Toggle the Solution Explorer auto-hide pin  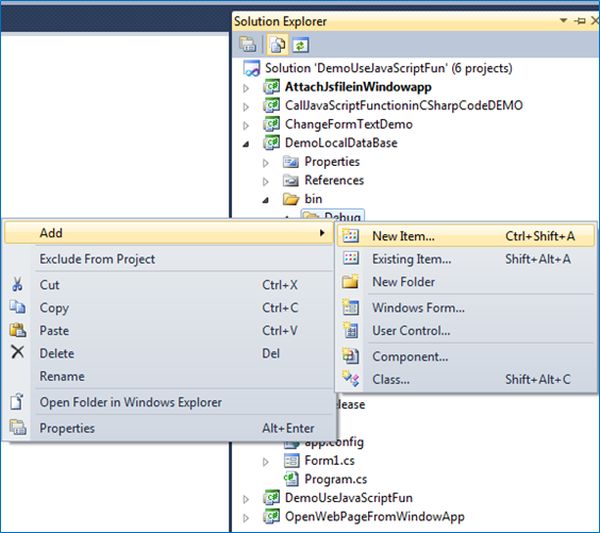(x=577, y=20)
